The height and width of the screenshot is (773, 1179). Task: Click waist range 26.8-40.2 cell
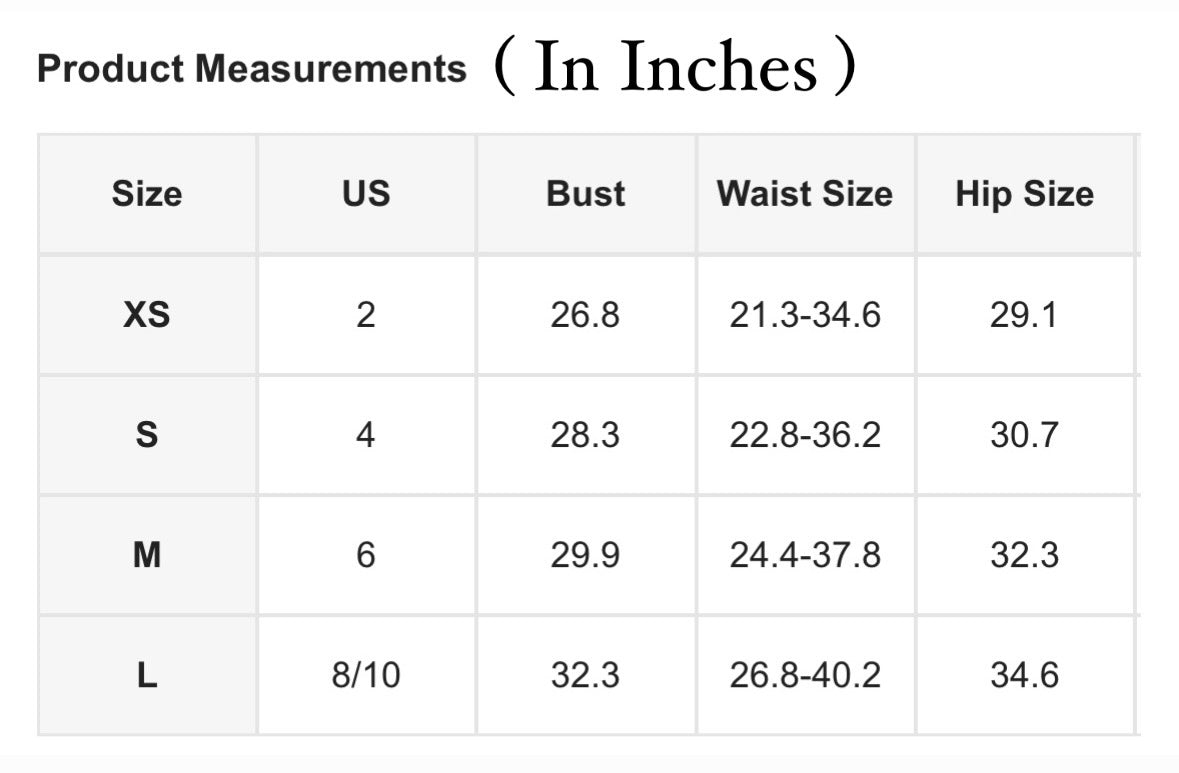click(x=805, y=675)
